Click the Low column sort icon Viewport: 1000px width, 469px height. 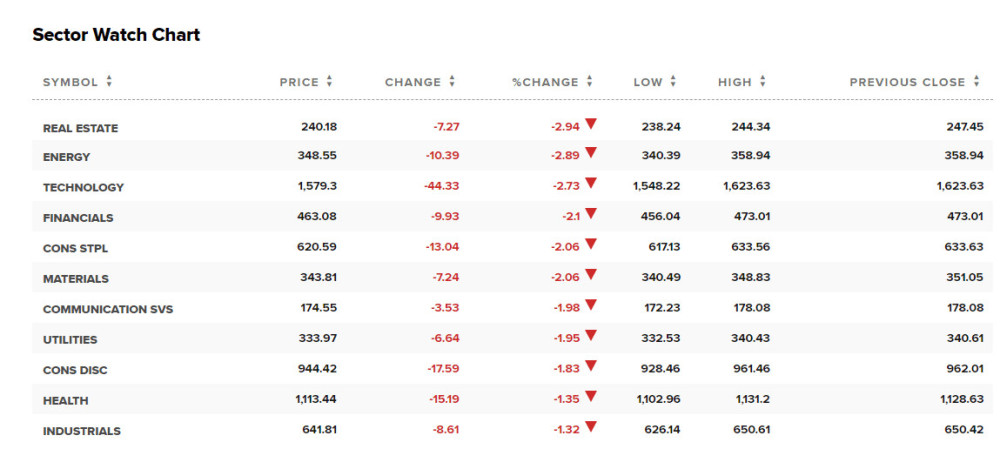[673, 82]
